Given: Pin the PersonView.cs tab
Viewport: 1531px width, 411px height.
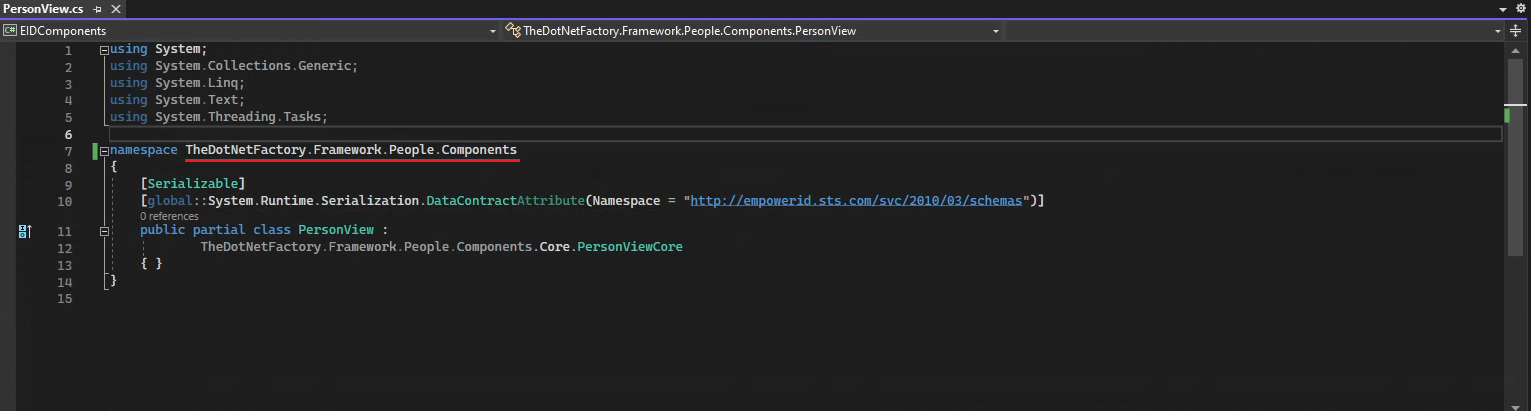Looking at the screenshot, I should pyautogui.click(x=97, y=9).
